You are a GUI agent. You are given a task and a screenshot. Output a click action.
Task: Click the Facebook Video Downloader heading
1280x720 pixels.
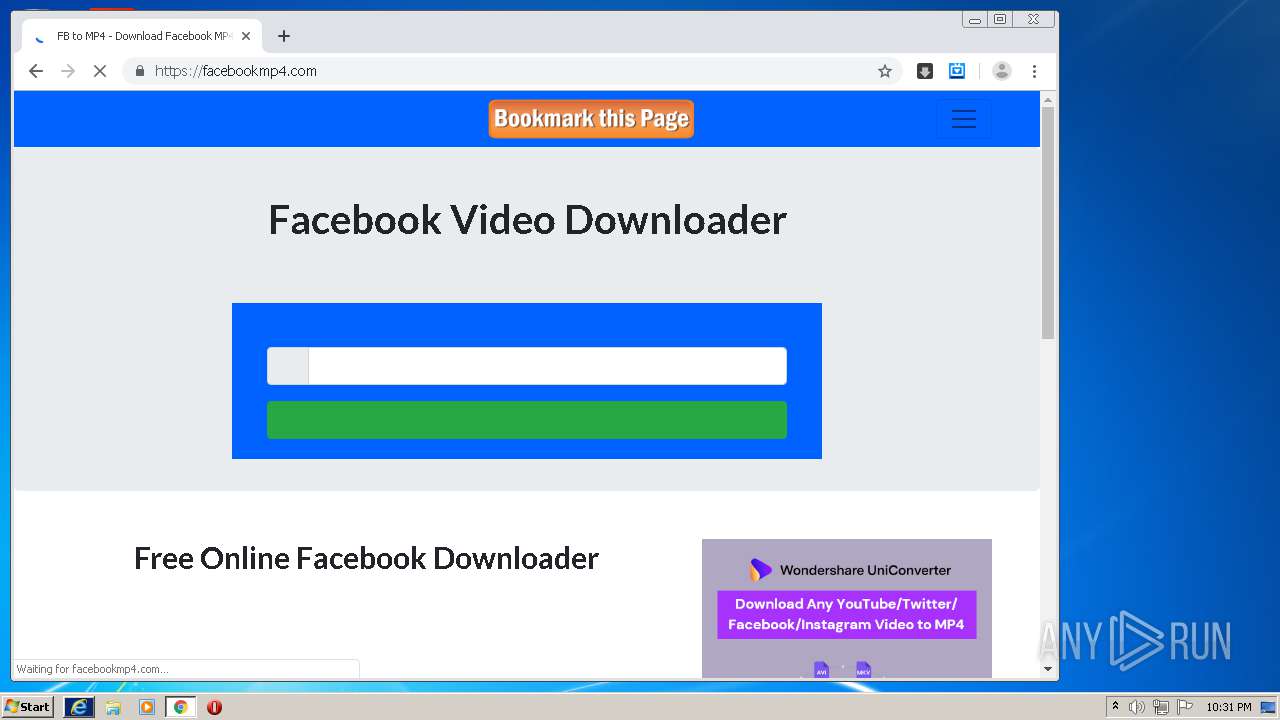click(527, 220)
